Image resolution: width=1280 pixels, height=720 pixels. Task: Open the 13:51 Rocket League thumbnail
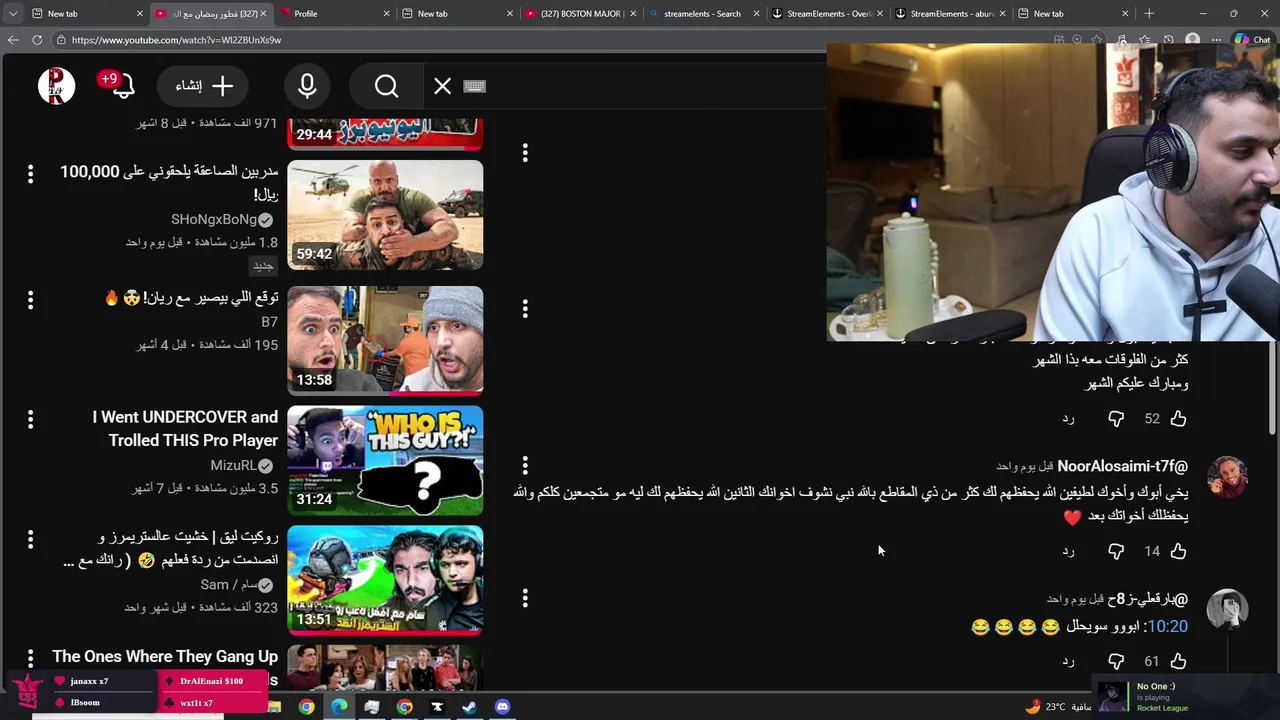(x=385, y=580)
